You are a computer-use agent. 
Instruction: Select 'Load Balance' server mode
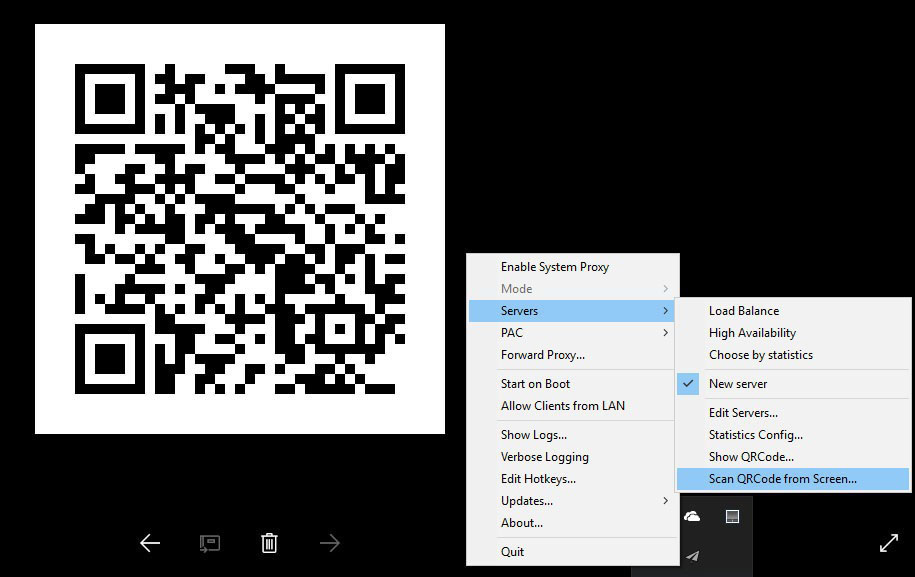[x=743, y=310]
